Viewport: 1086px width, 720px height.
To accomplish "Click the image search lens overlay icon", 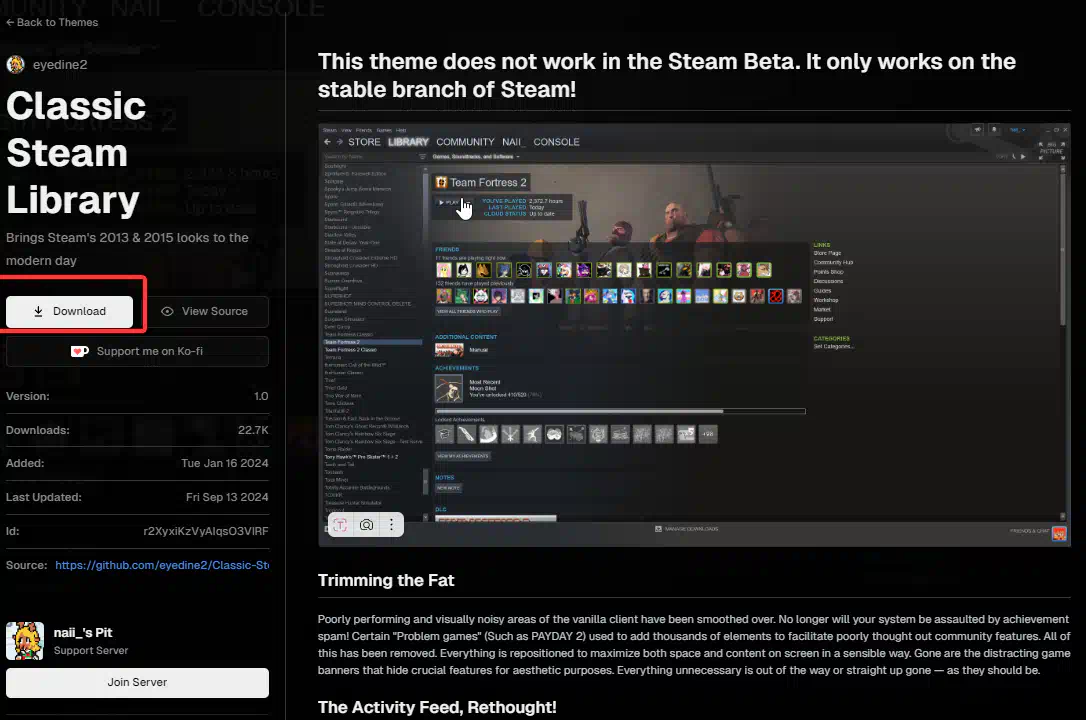I will click(366, 525).
